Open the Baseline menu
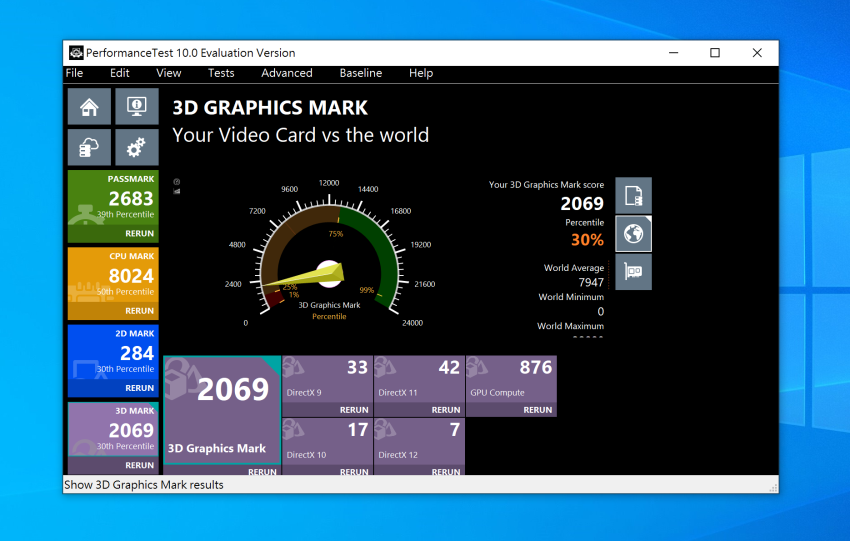 point(360,73)
